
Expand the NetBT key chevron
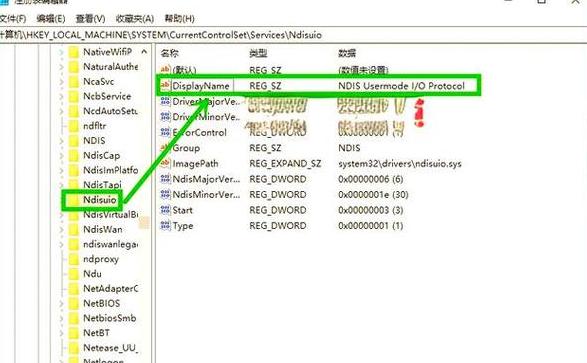(61, 333)
